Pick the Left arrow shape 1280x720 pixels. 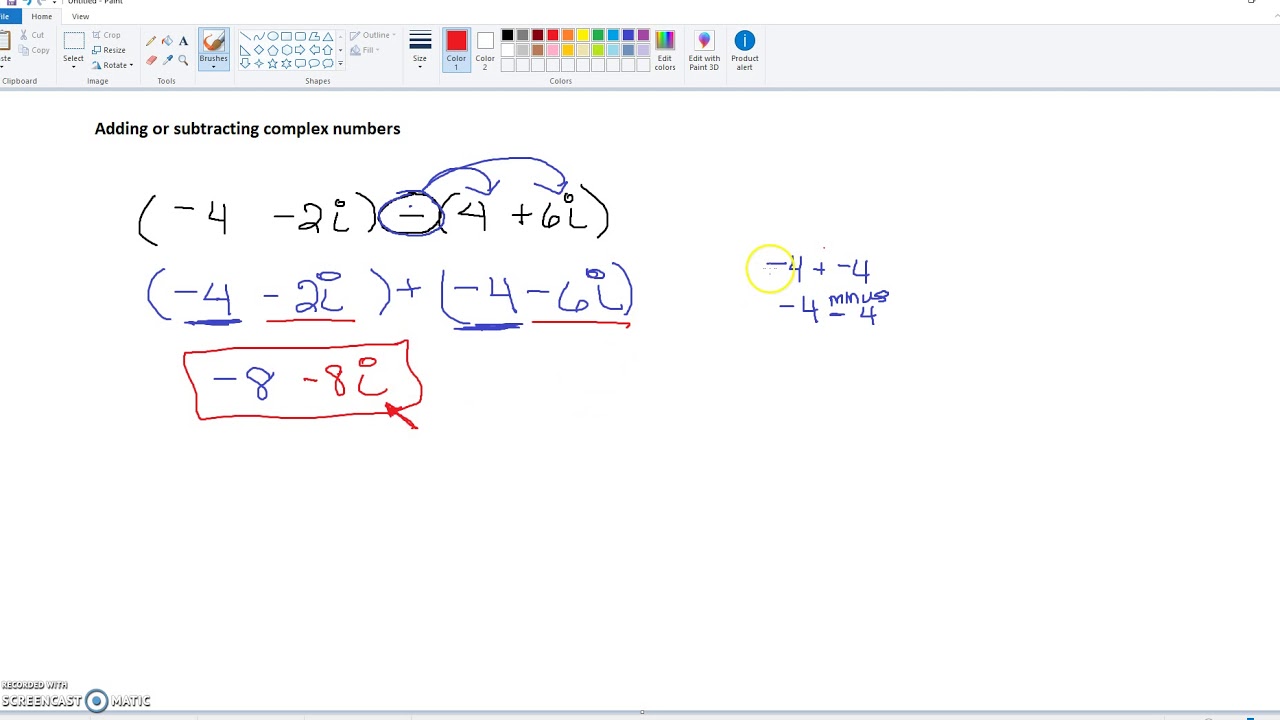pyautogui.click(x=314, y=50)
